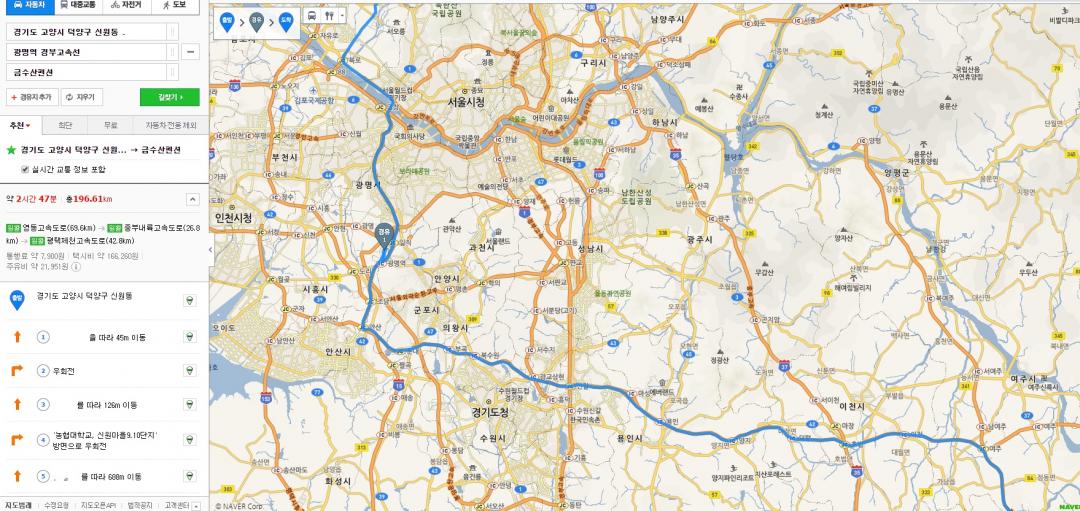
Task: Select the 대중교통 public transit tab
Action: click(77, 5)
